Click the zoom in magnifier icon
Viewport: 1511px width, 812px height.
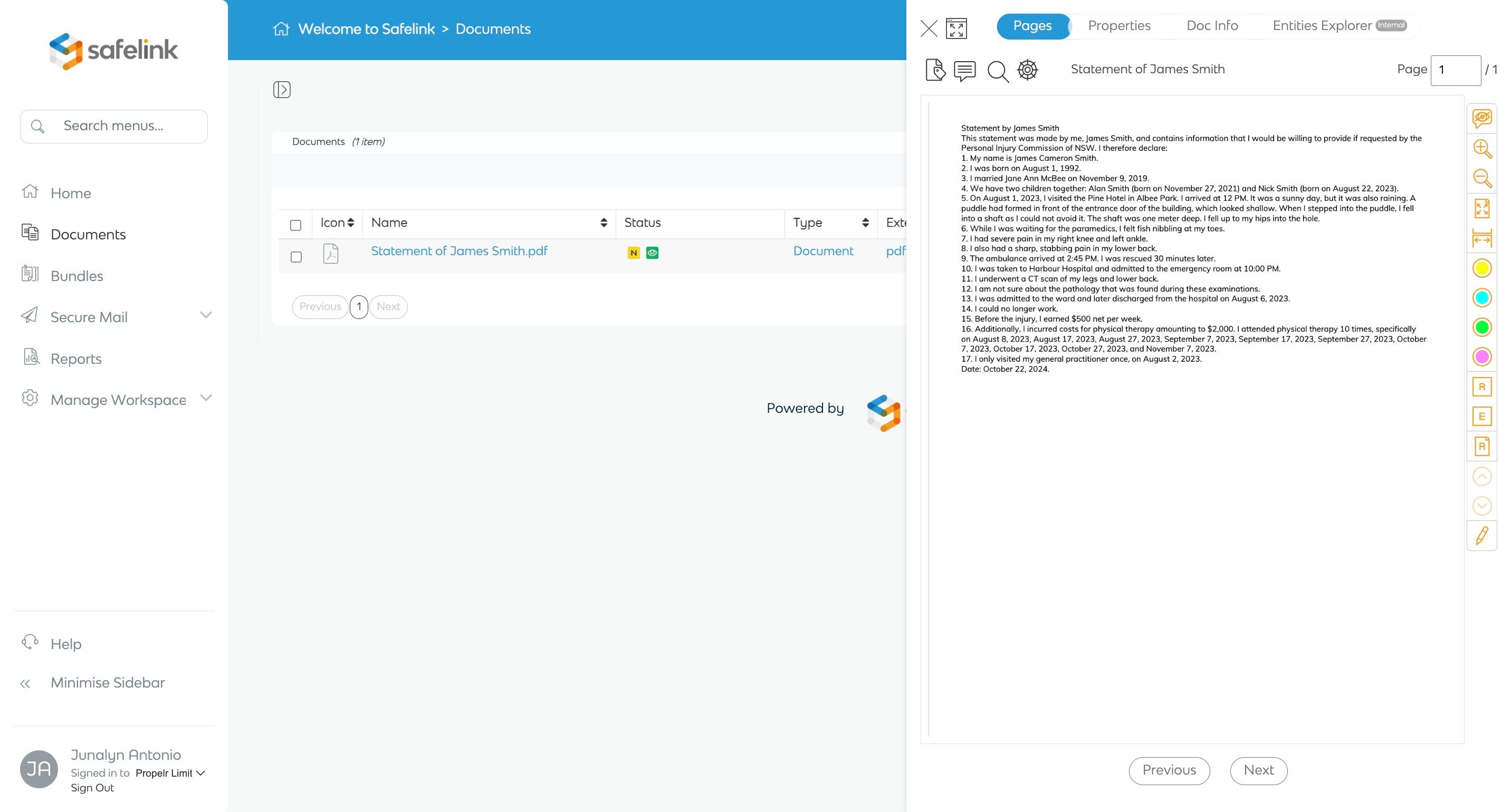(1481, 148)
